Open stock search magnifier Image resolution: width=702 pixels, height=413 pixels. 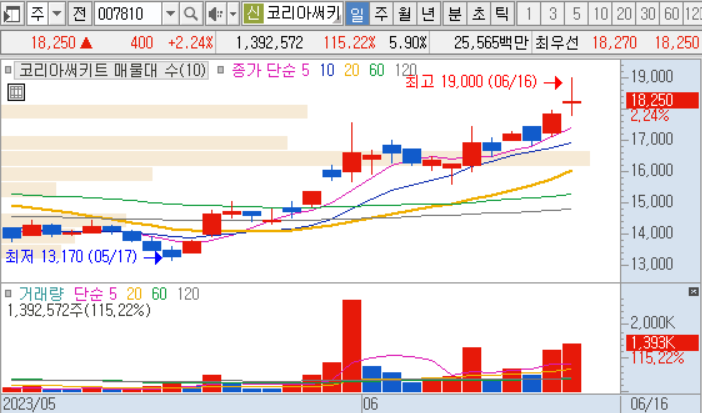click(191, 13)
